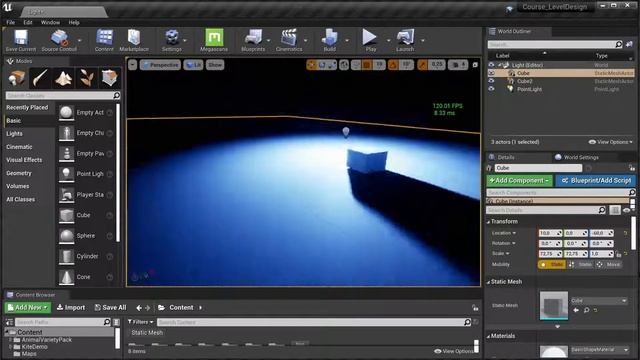This screenshot has width=640, height=360.
Task: Toggle visibility eye of Cube2 actor
Action: 491,81
